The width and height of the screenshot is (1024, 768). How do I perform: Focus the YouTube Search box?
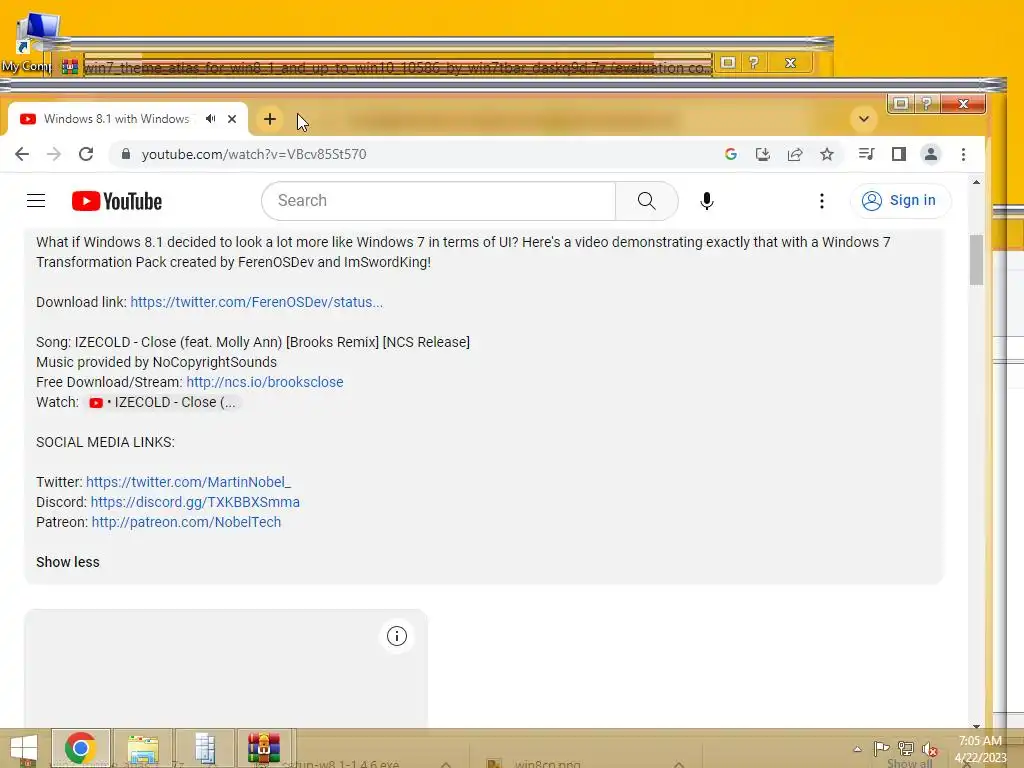click(x=438, y=200)
